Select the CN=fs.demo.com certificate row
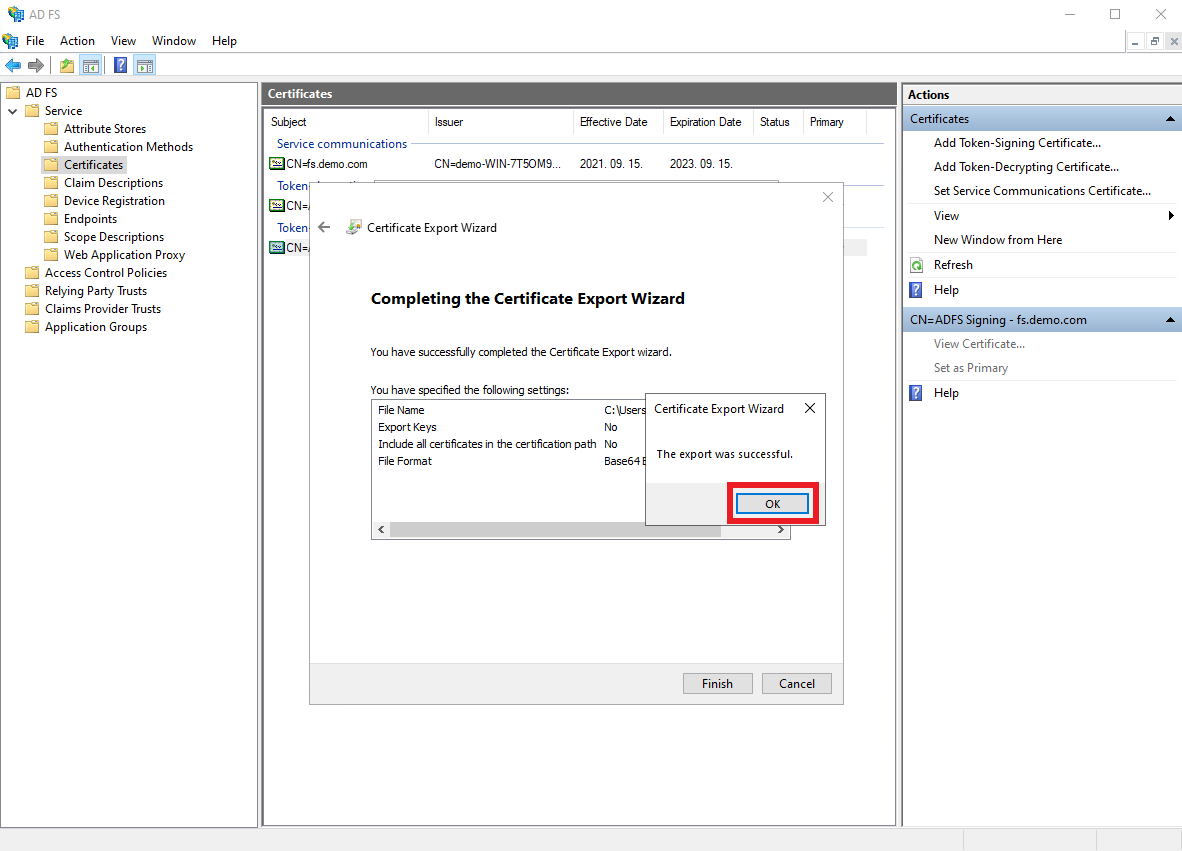 click(326, 164)
